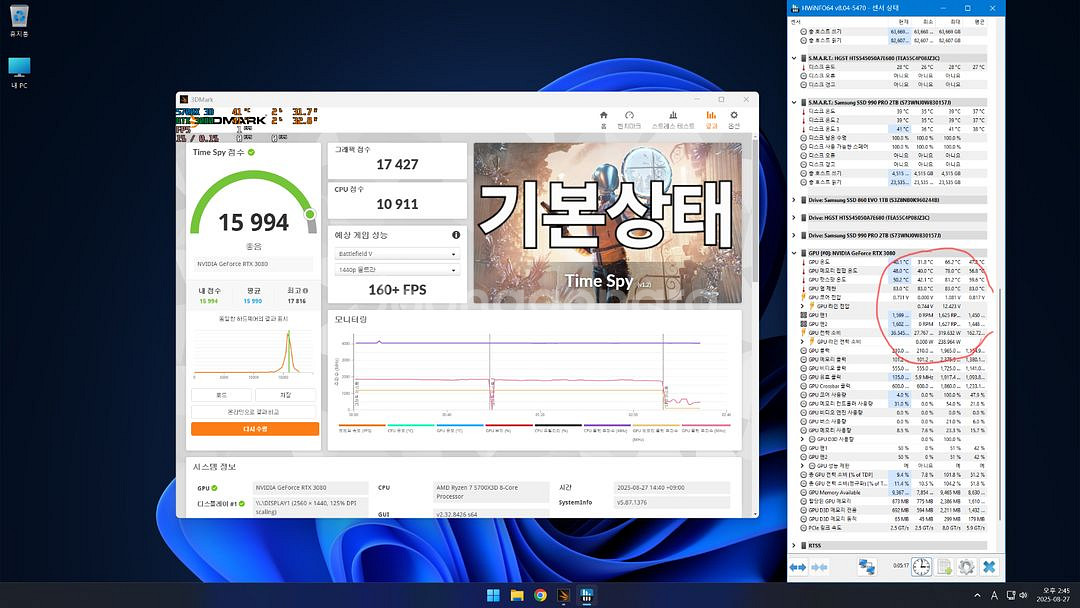Open the 1440p Ultra resolution dropdown
Image resolution: width=1080 pixels, height=608 pixels.
click(397, 270)
